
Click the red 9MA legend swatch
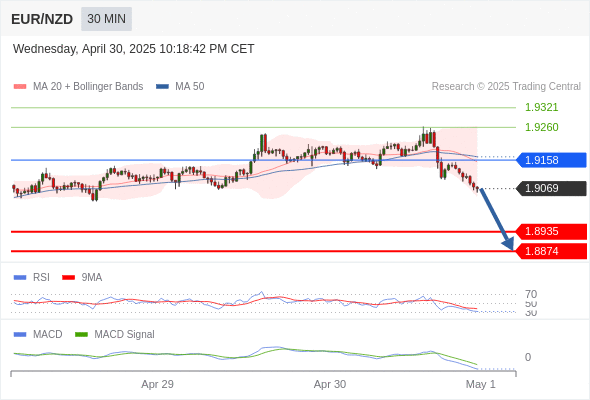[x=68, y=278]
